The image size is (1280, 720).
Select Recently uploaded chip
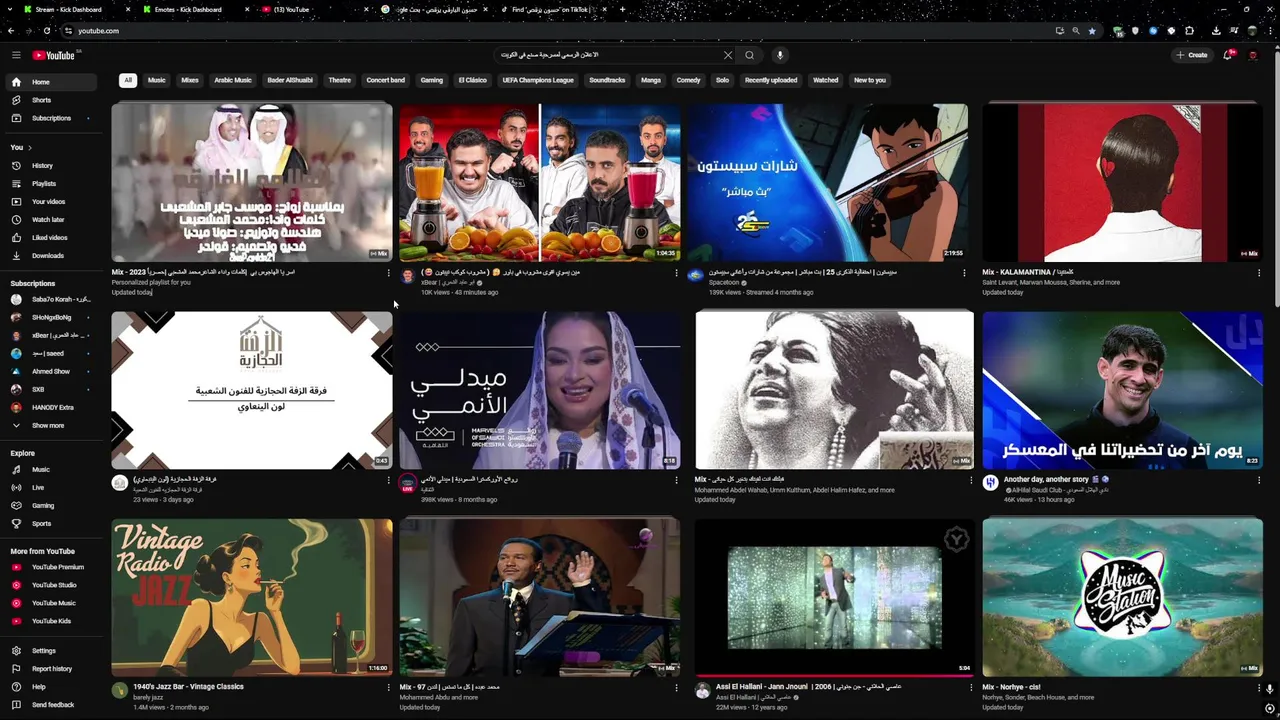771,80
